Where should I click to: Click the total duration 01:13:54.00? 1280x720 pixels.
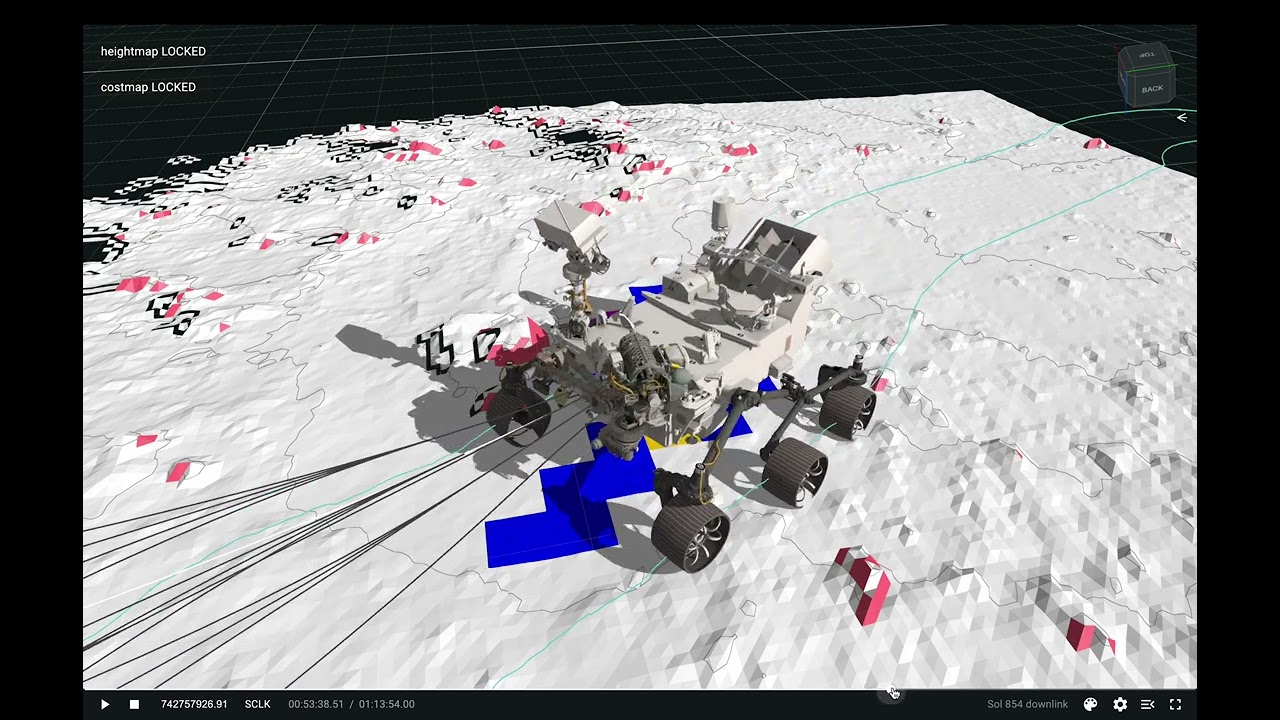tap(386, 704)
